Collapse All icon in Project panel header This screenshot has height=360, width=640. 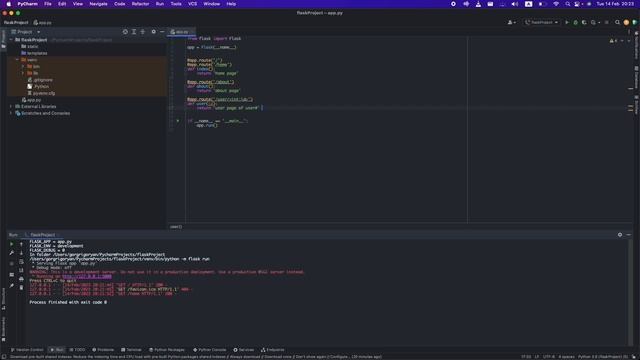[142, 31]
